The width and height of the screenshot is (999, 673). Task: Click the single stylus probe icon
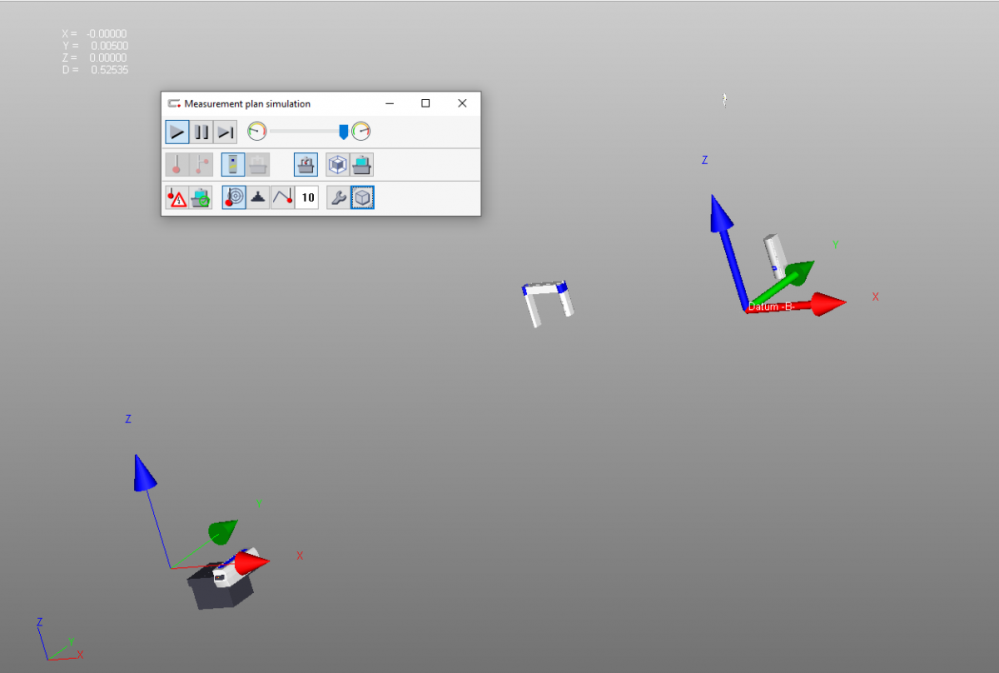(x=176, y=164)
